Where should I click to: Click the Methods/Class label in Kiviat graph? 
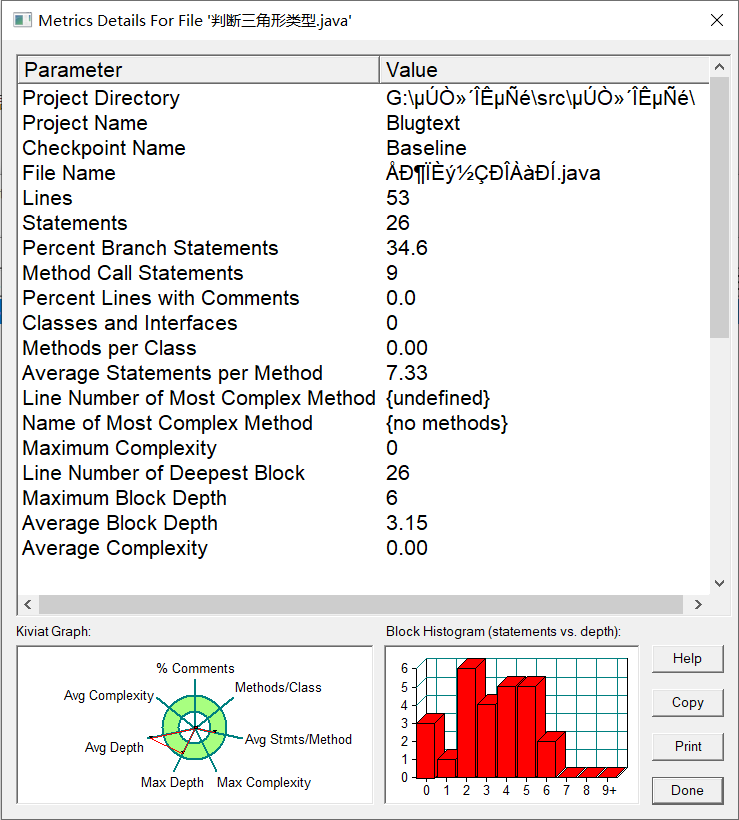click(x=278, y=687)
